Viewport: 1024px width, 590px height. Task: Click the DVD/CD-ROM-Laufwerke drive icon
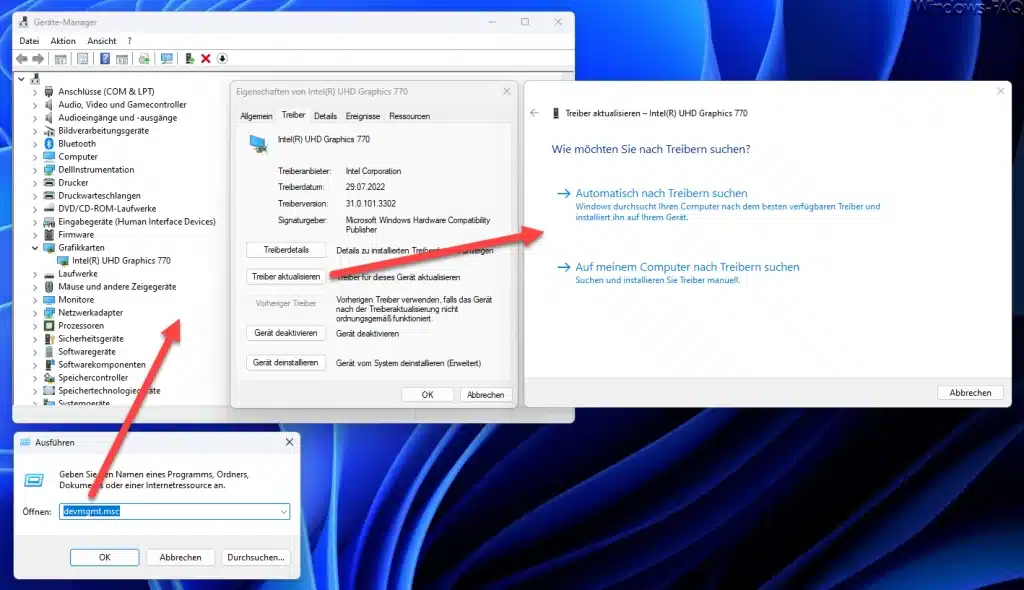tap(49, 209)
